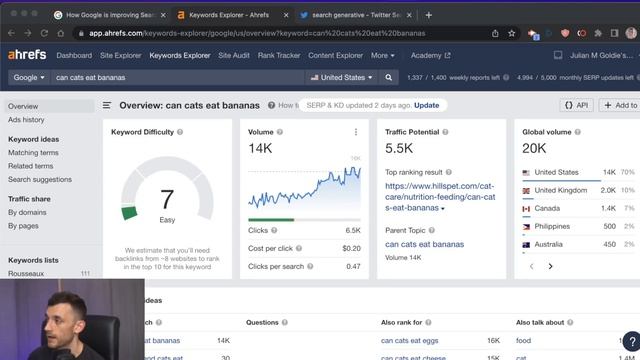This screenshot has width=640, height=360.
Task: Open the parent topic can cats eat bananas link
Action: [x=424, y=244]
